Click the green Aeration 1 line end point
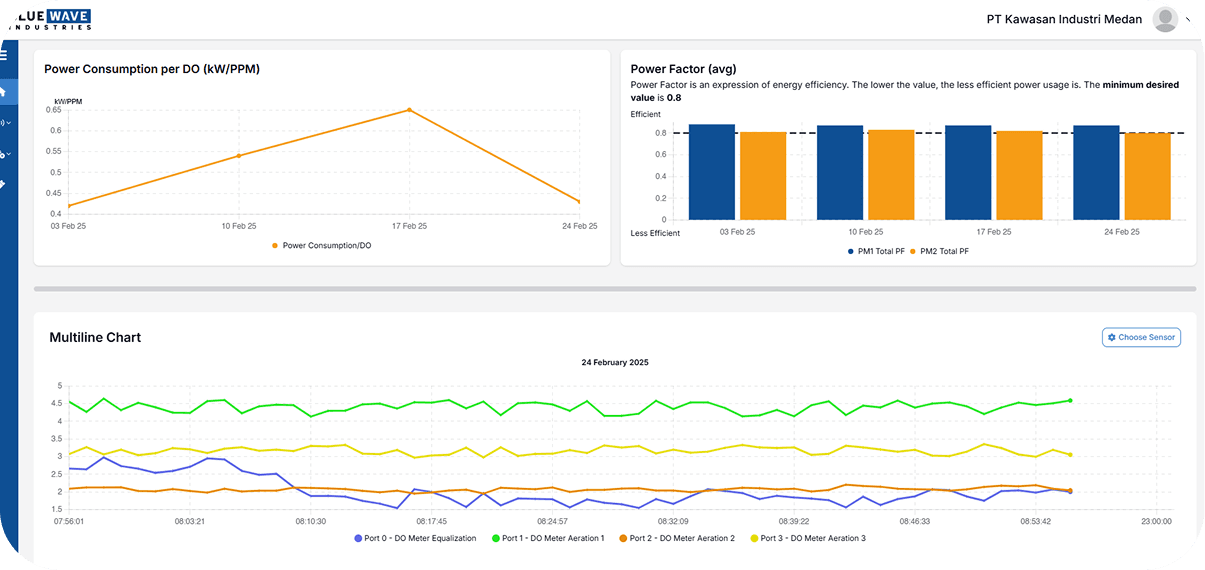The height and width of the screenshot is (570, 1205). [1070, 401]
